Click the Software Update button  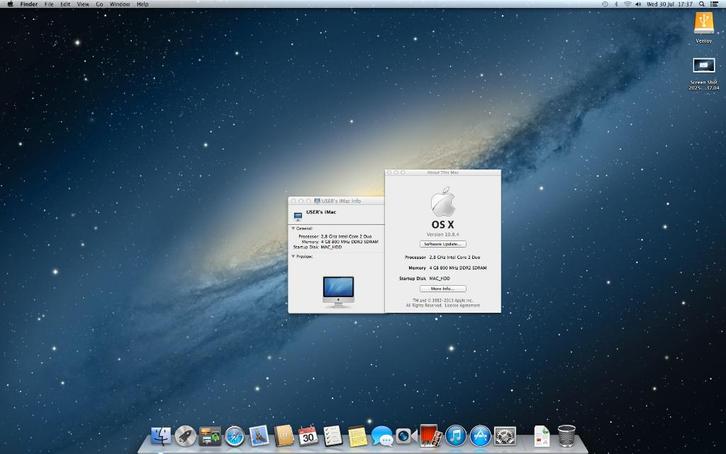click(x=443, y=244)
